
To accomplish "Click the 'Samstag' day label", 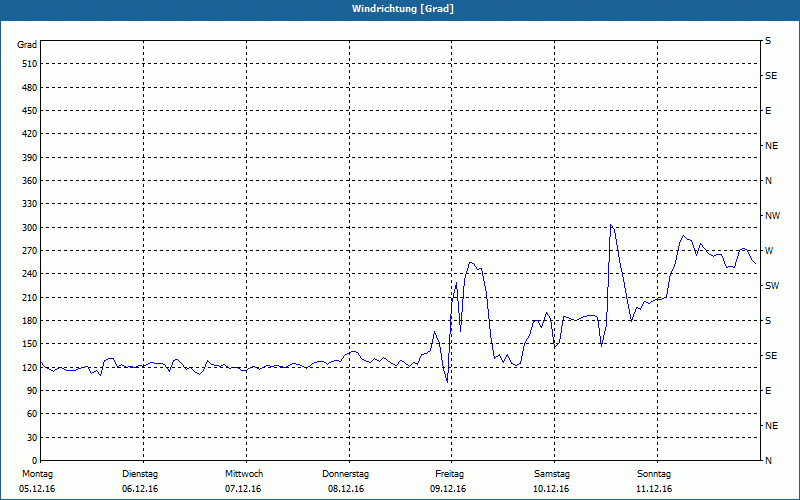I will [x=552, y=474].
